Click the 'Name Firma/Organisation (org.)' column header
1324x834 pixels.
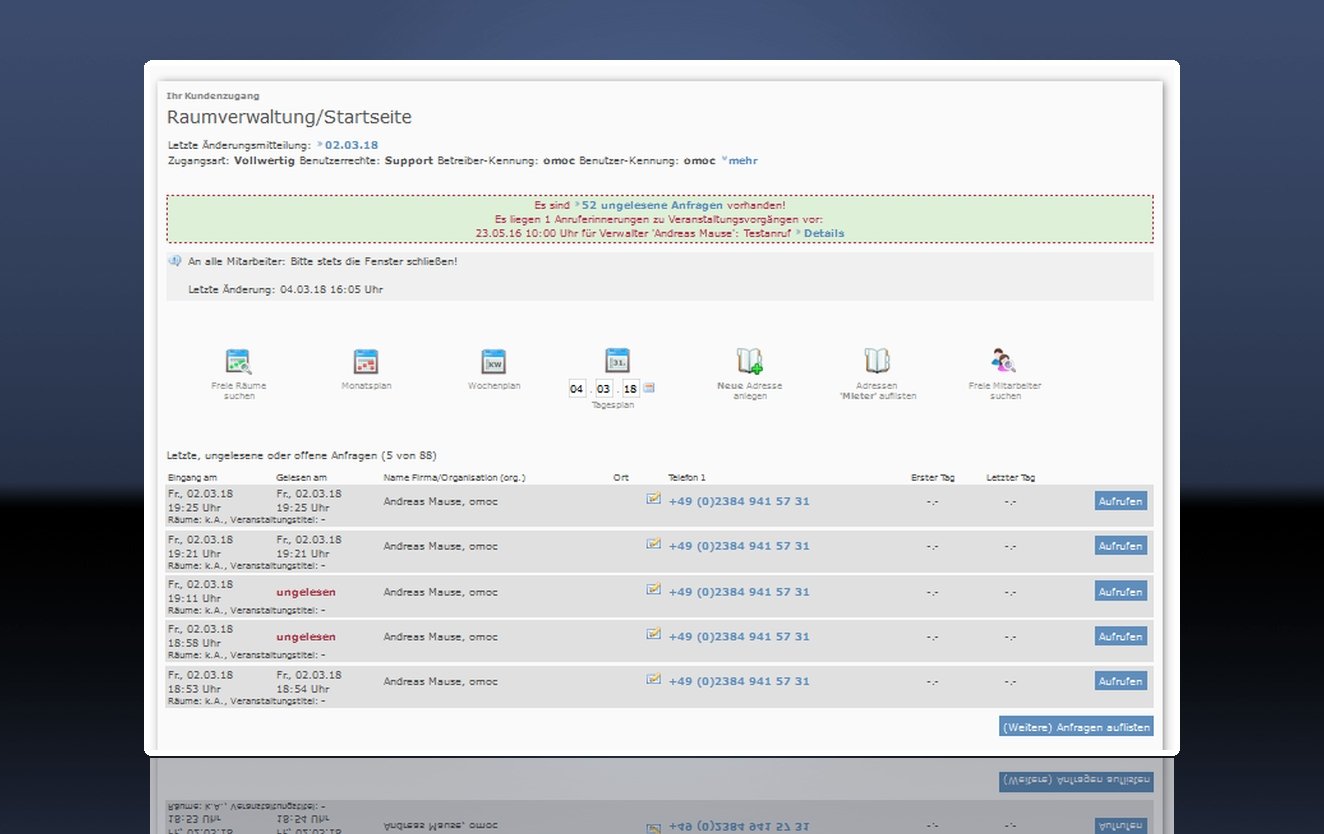454,477
